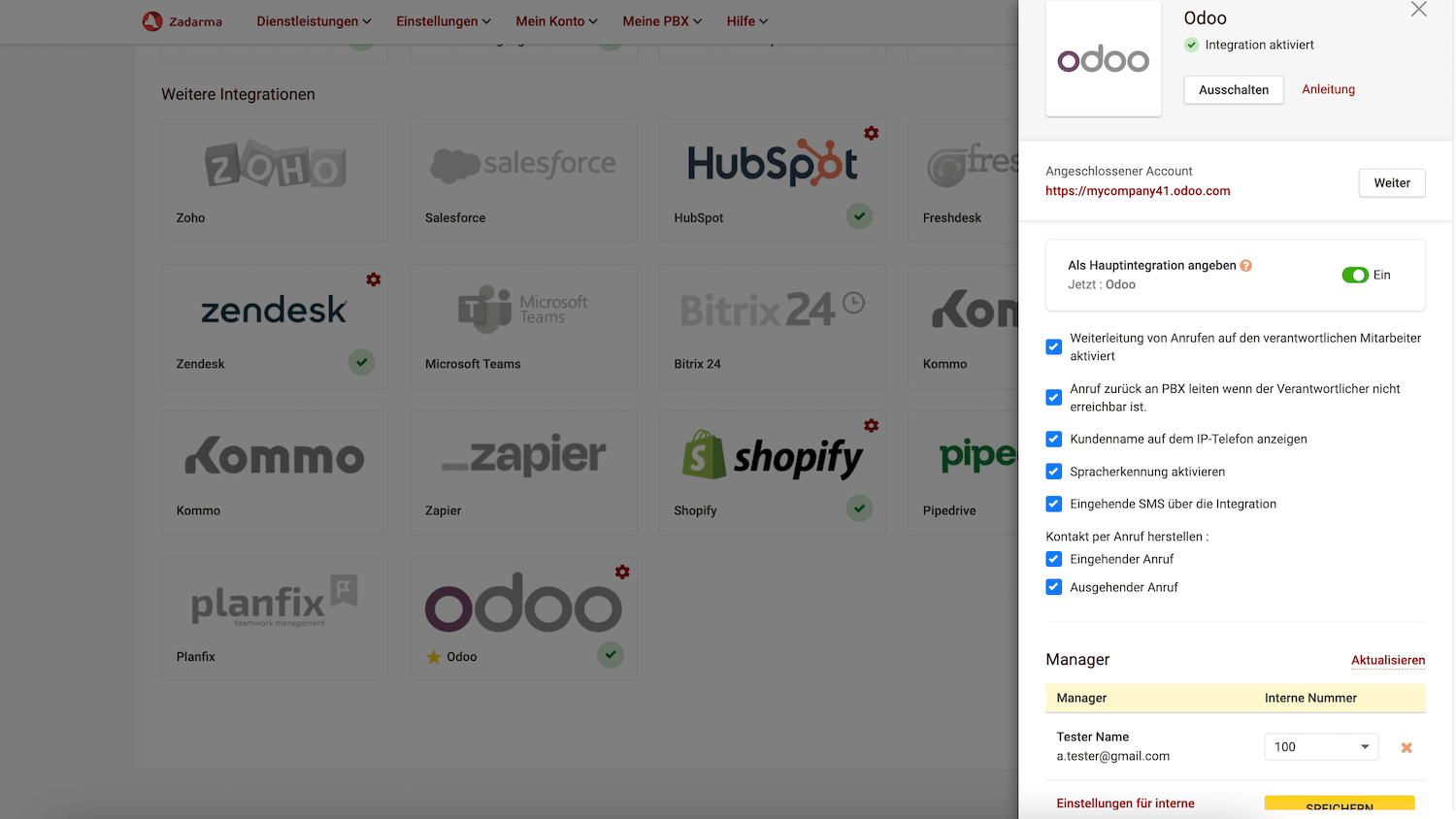The image size is (1456, 819).
Task: Toggle the Hauptintegration switch off
Action: pos(1355,276)
